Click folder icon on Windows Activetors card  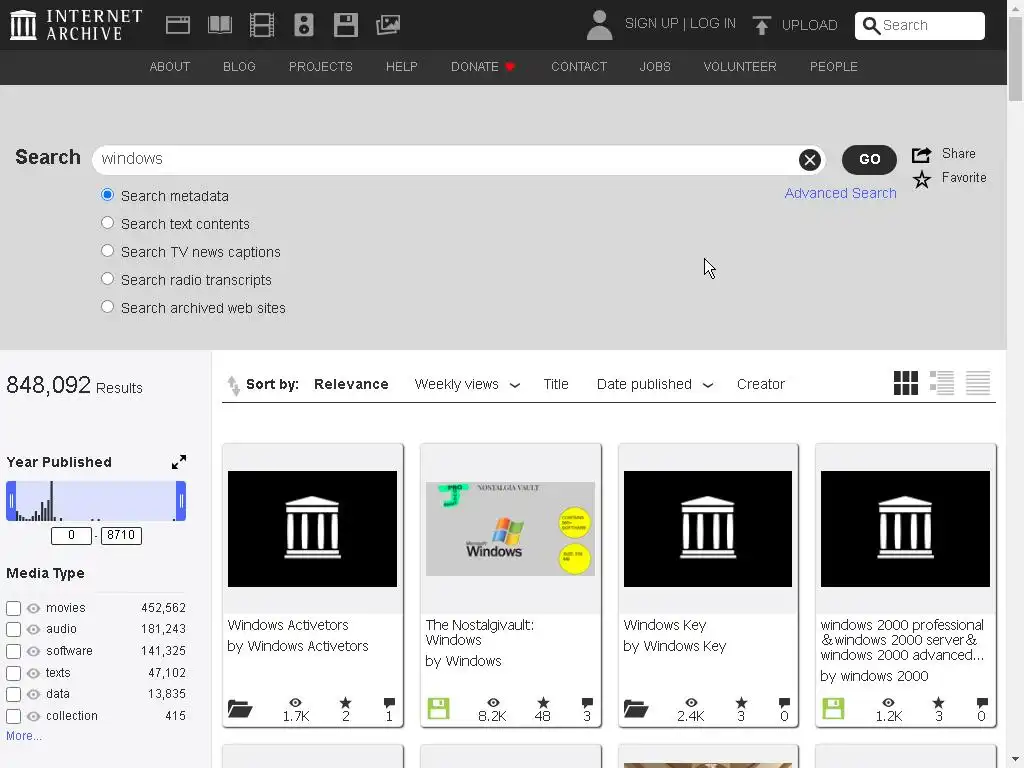click(240, 709)
